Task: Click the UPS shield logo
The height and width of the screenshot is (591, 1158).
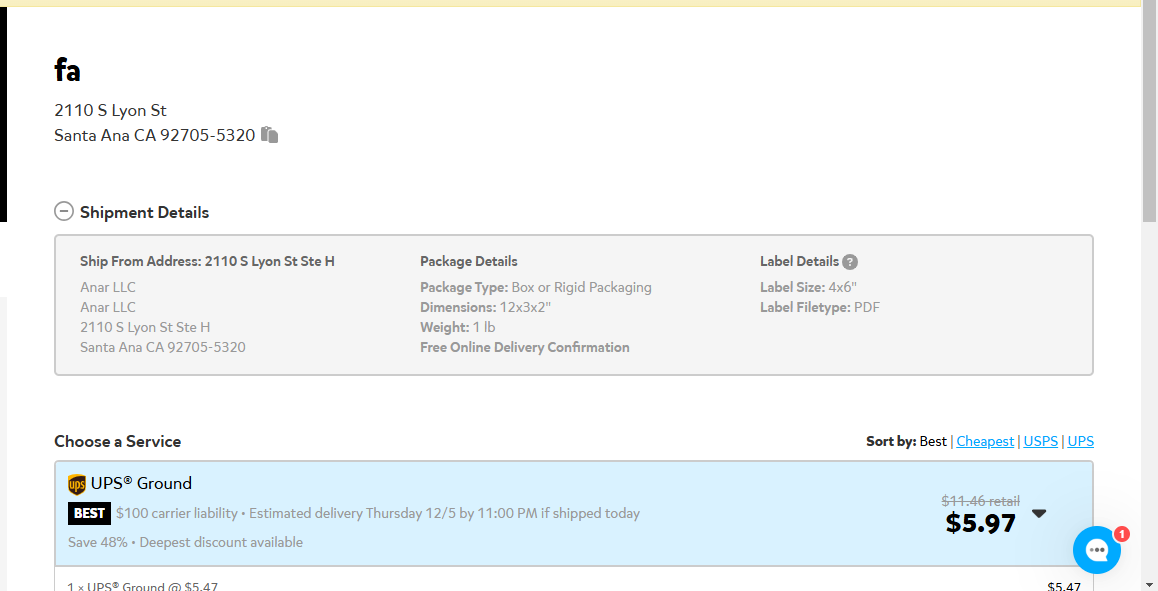Action: point(76,485)
